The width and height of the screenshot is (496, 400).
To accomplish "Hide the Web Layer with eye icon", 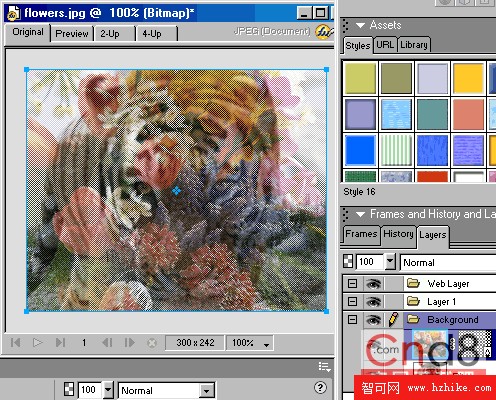I will click(373, 284).
